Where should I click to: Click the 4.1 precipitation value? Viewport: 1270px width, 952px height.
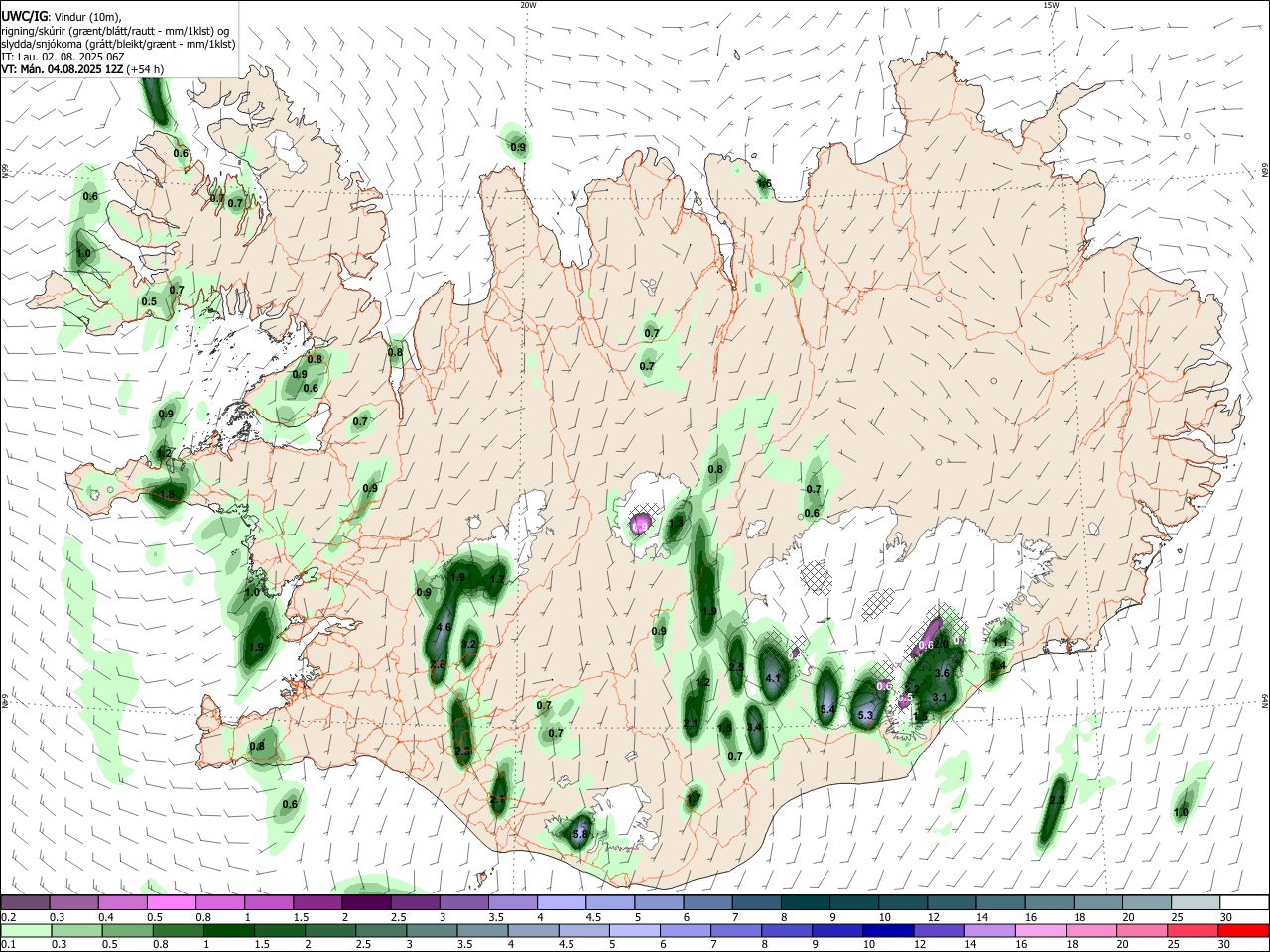774,678
